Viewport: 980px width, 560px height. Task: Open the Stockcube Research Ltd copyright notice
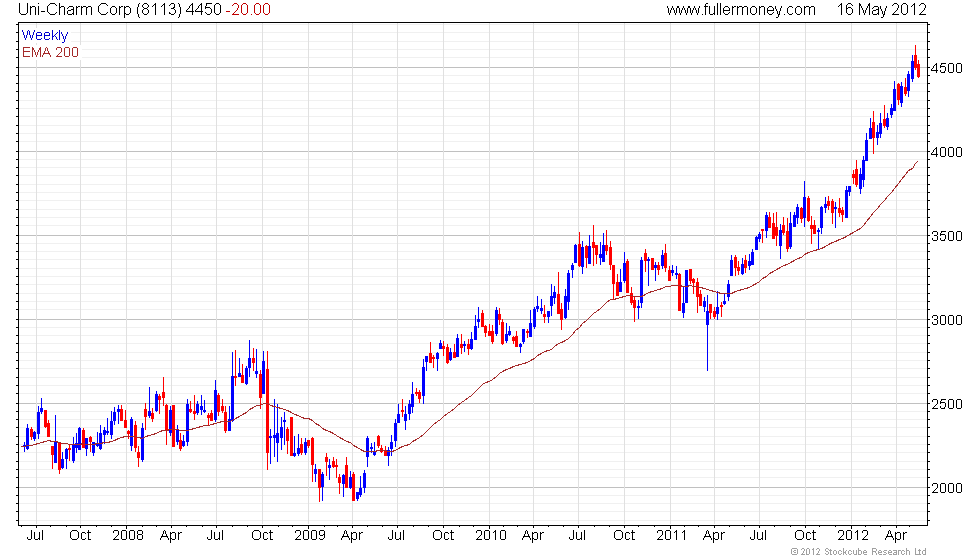tap(860, 552)
